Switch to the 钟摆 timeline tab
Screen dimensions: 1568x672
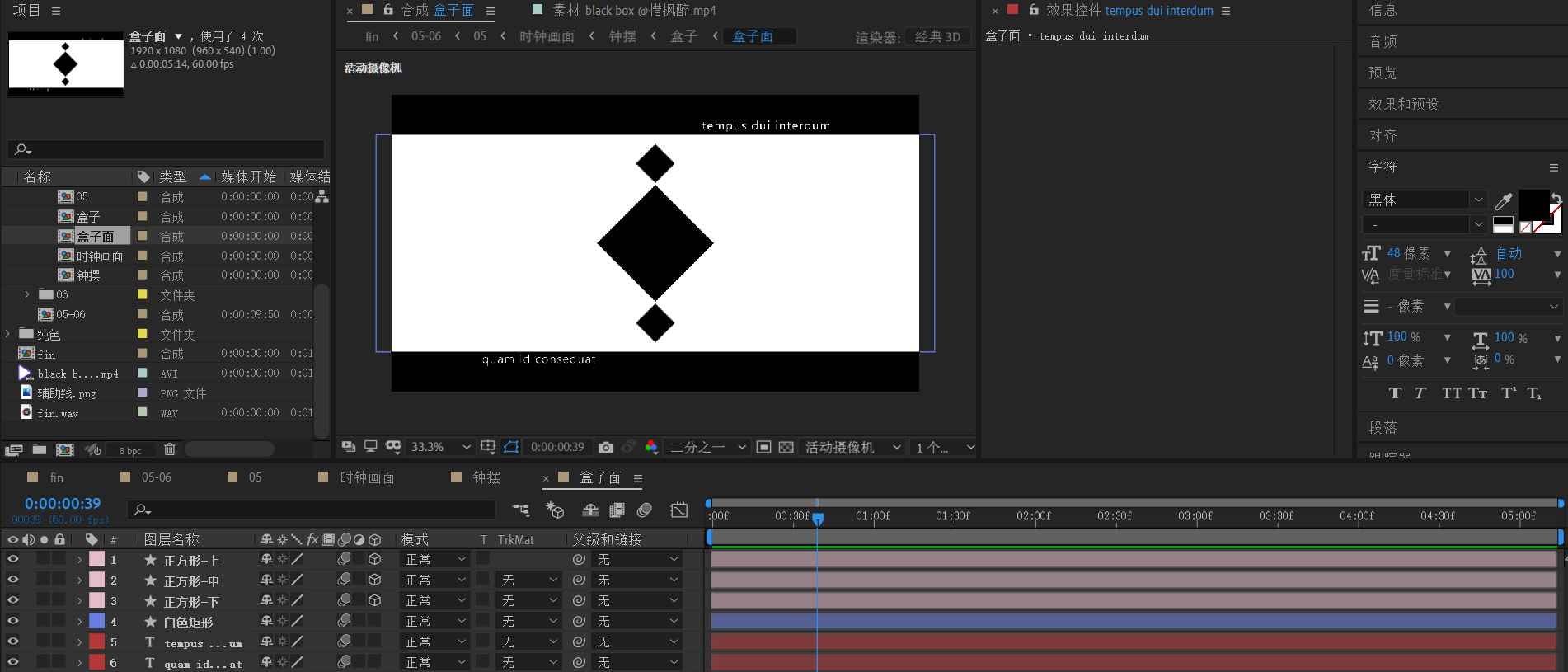click(x=486, y=477)
